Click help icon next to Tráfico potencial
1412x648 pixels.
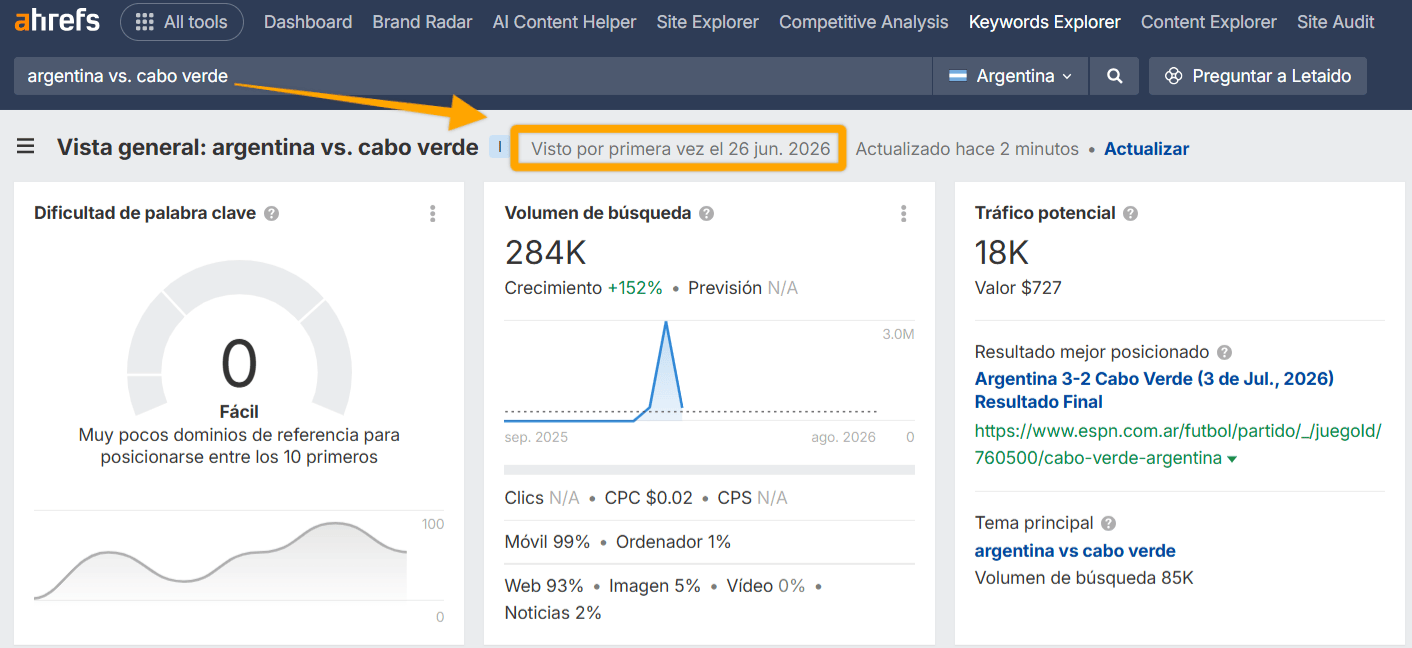pyautogui.click(x=1130, y=213)
